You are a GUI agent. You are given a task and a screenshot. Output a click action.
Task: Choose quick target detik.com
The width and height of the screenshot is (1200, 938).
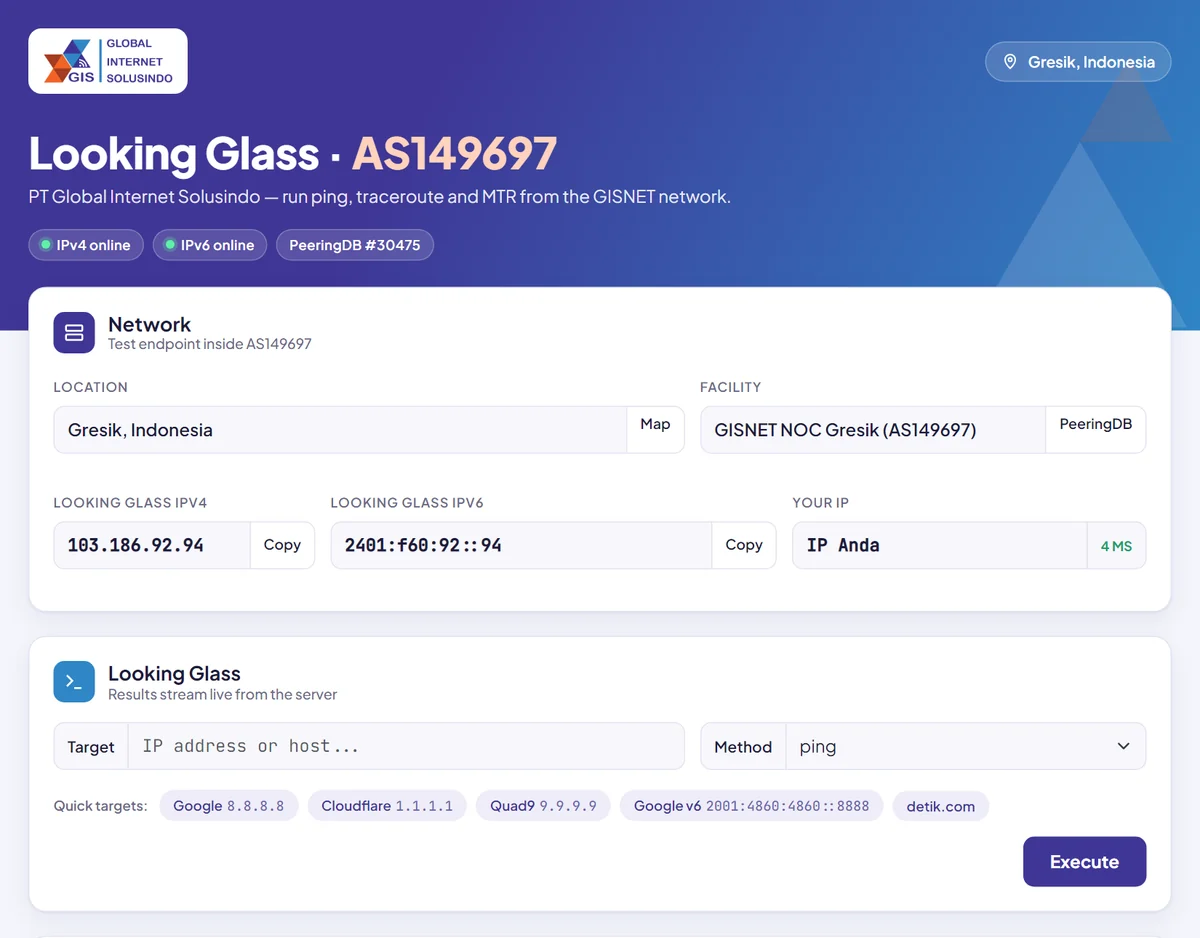point(941,806)
